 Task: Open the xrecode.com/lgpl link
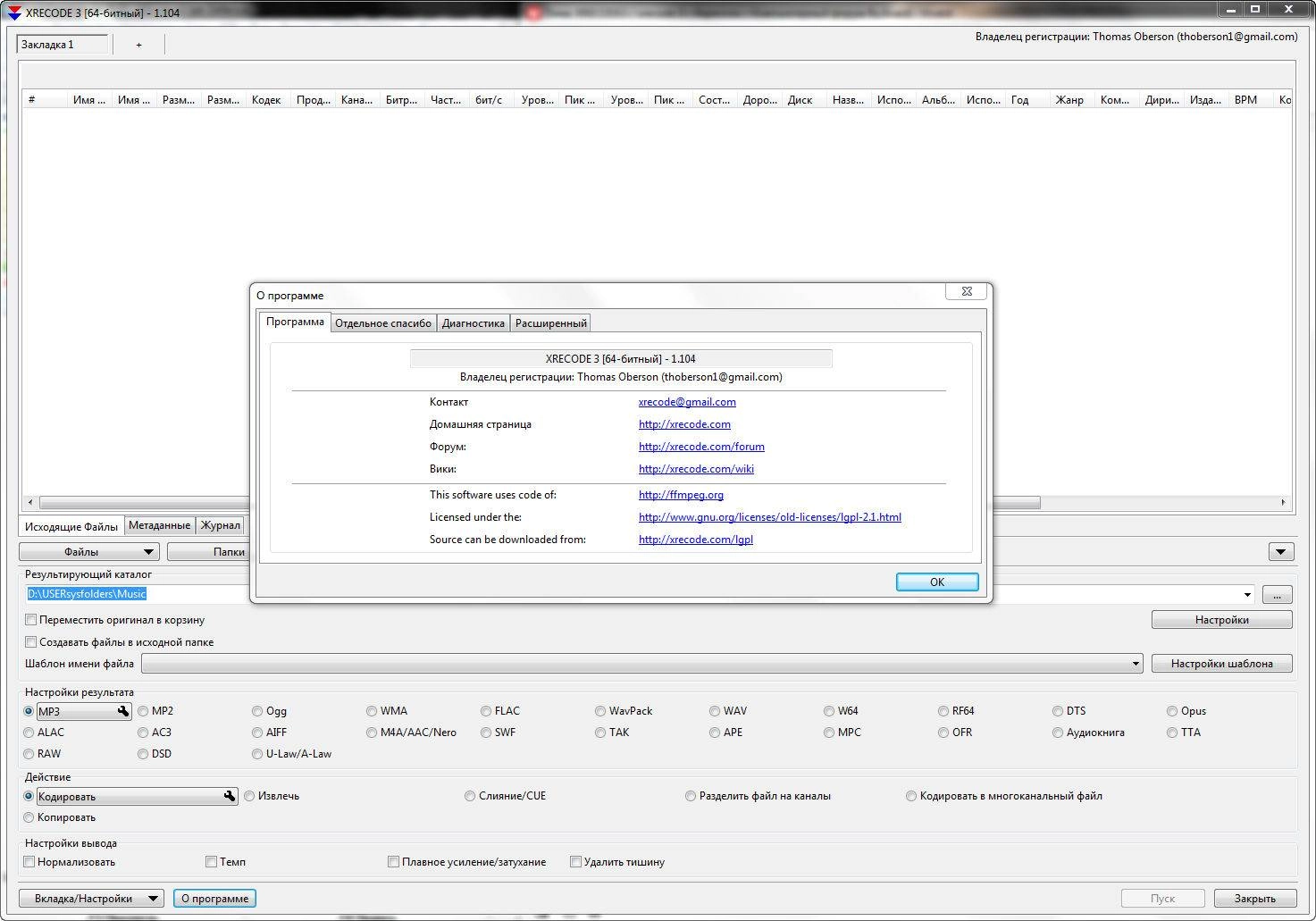tap(696, 540)
